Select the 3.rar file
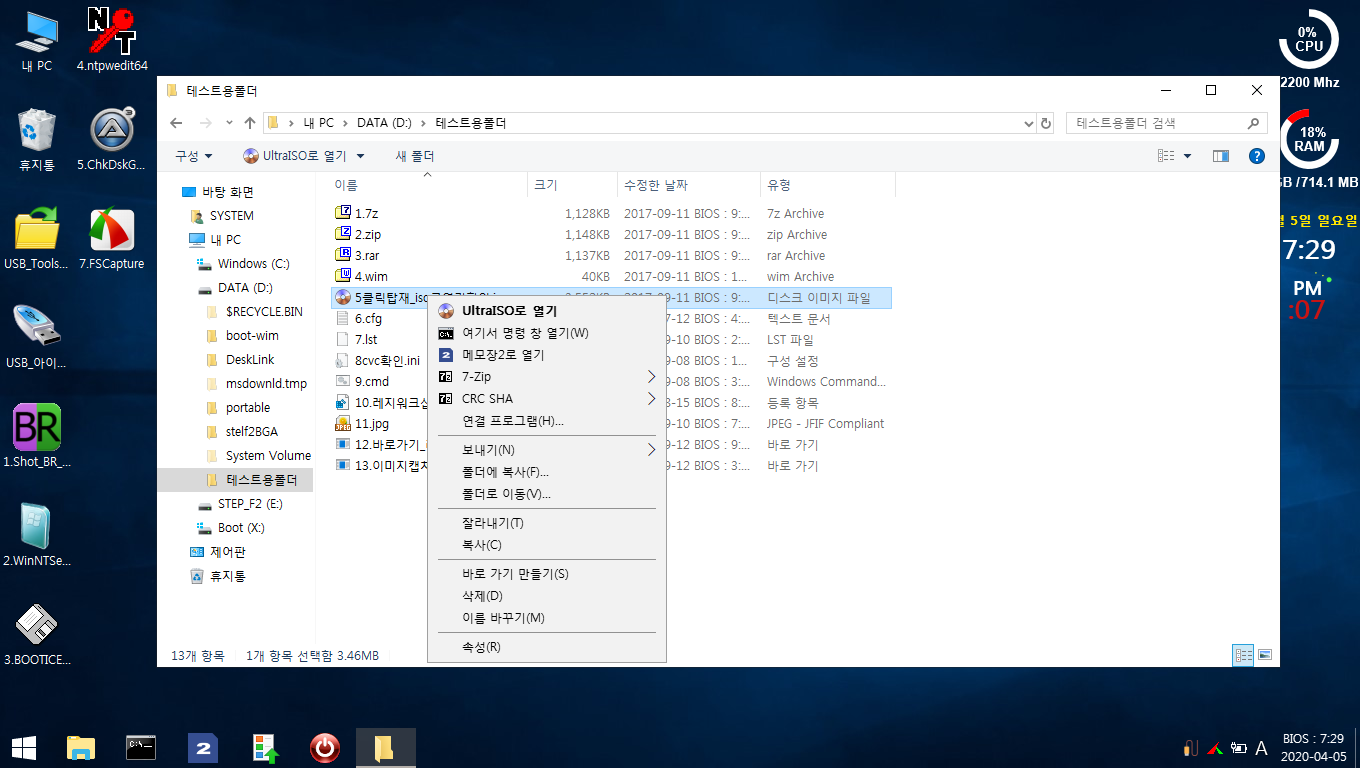Image resolution: width=1360 pixels, height=768 pixels. click(367, 255)
